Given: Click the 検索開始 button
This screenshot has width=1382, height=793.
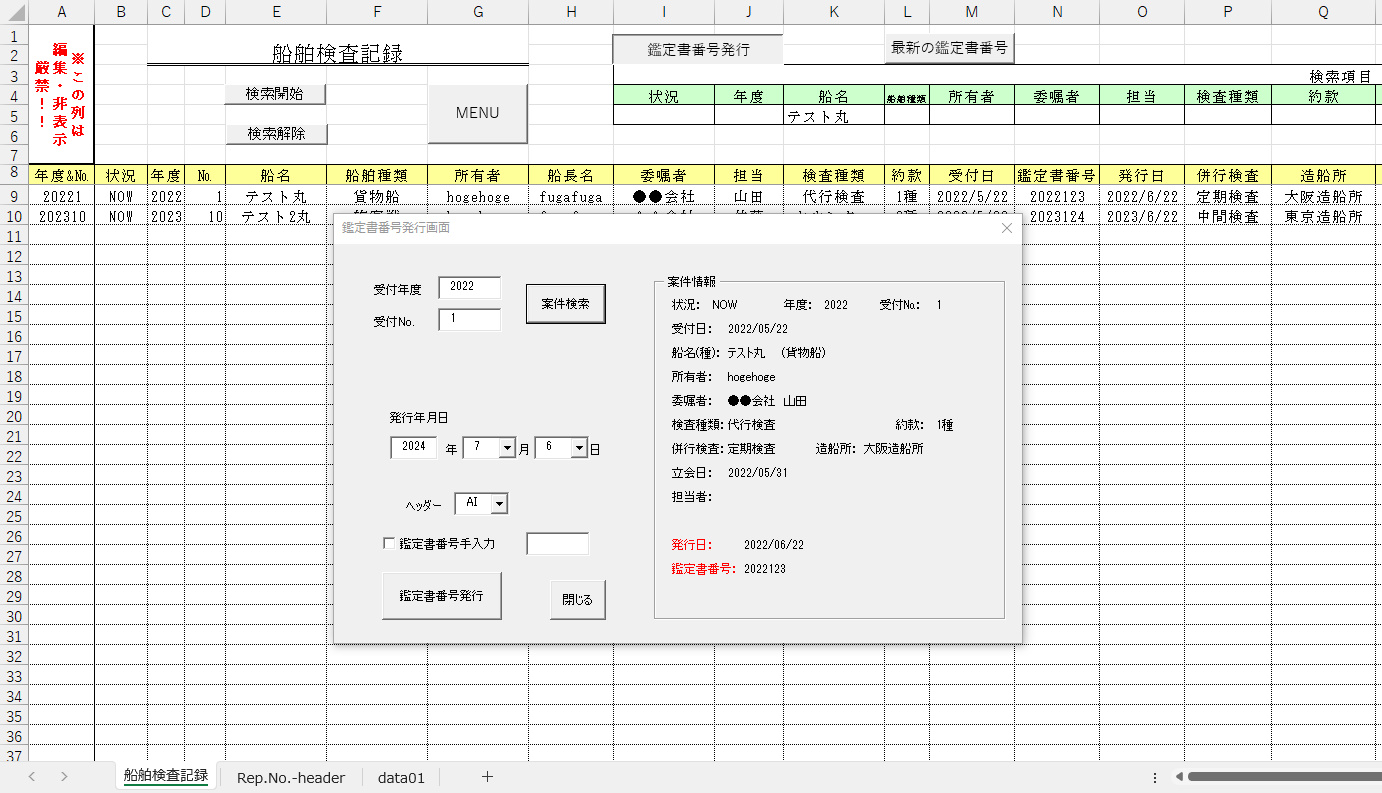Looking at the screenshot, I should [x=276, y=94].
